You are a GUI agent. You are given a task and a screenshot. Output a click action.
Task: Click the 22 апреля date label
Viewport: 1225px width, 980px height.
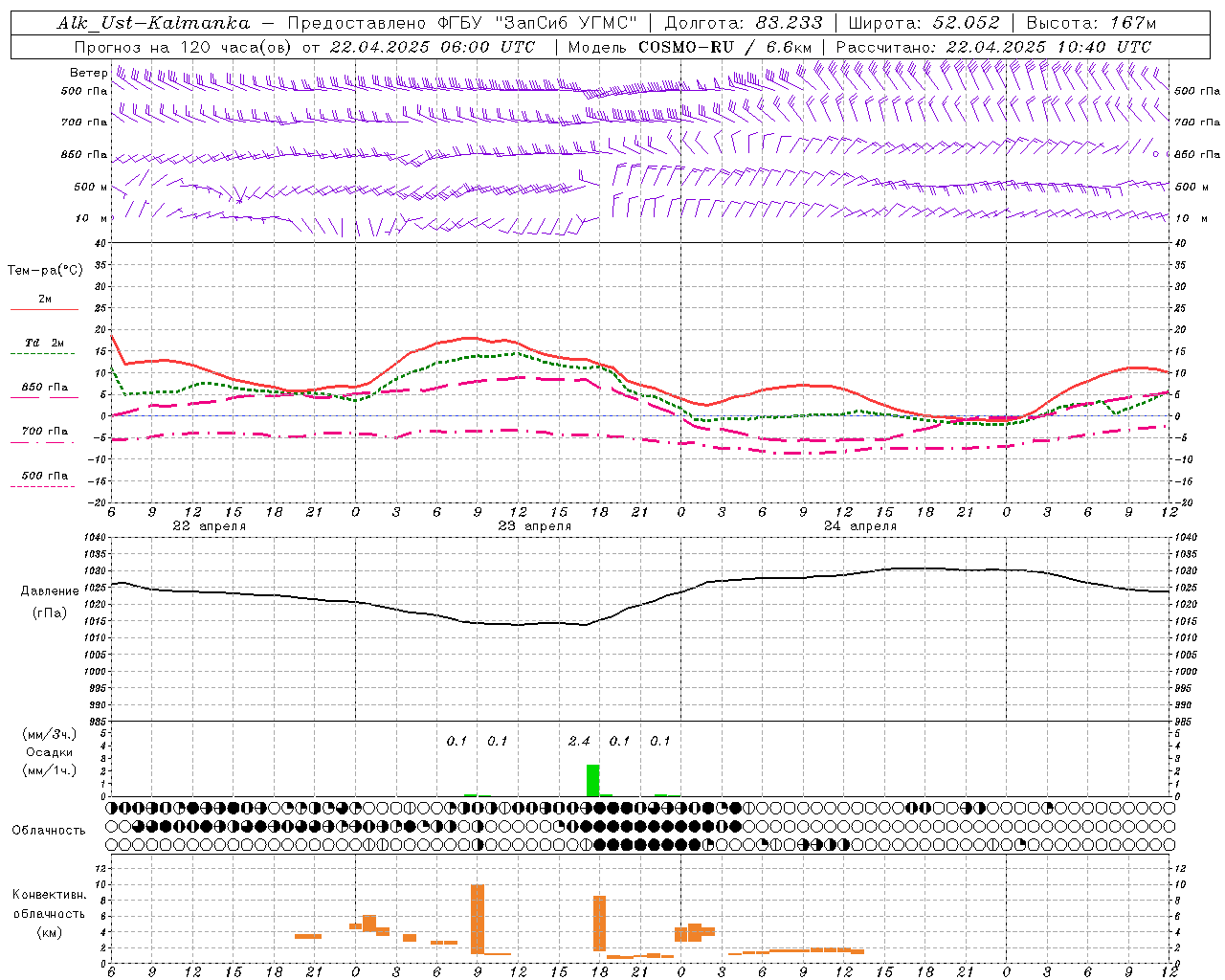pos(209,526)
